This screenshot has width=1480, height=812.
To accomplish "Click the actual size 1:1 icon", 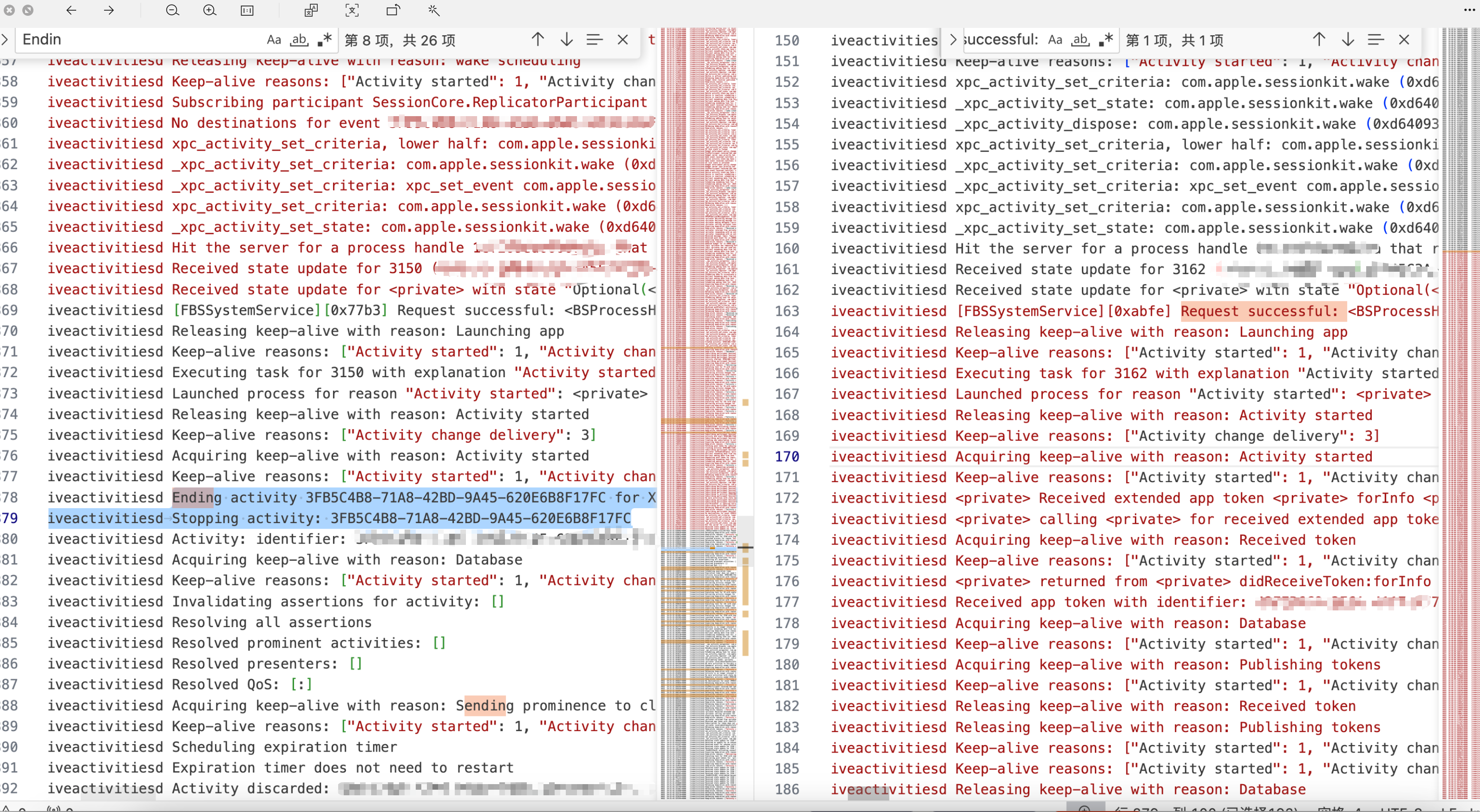I will [247, 10].
